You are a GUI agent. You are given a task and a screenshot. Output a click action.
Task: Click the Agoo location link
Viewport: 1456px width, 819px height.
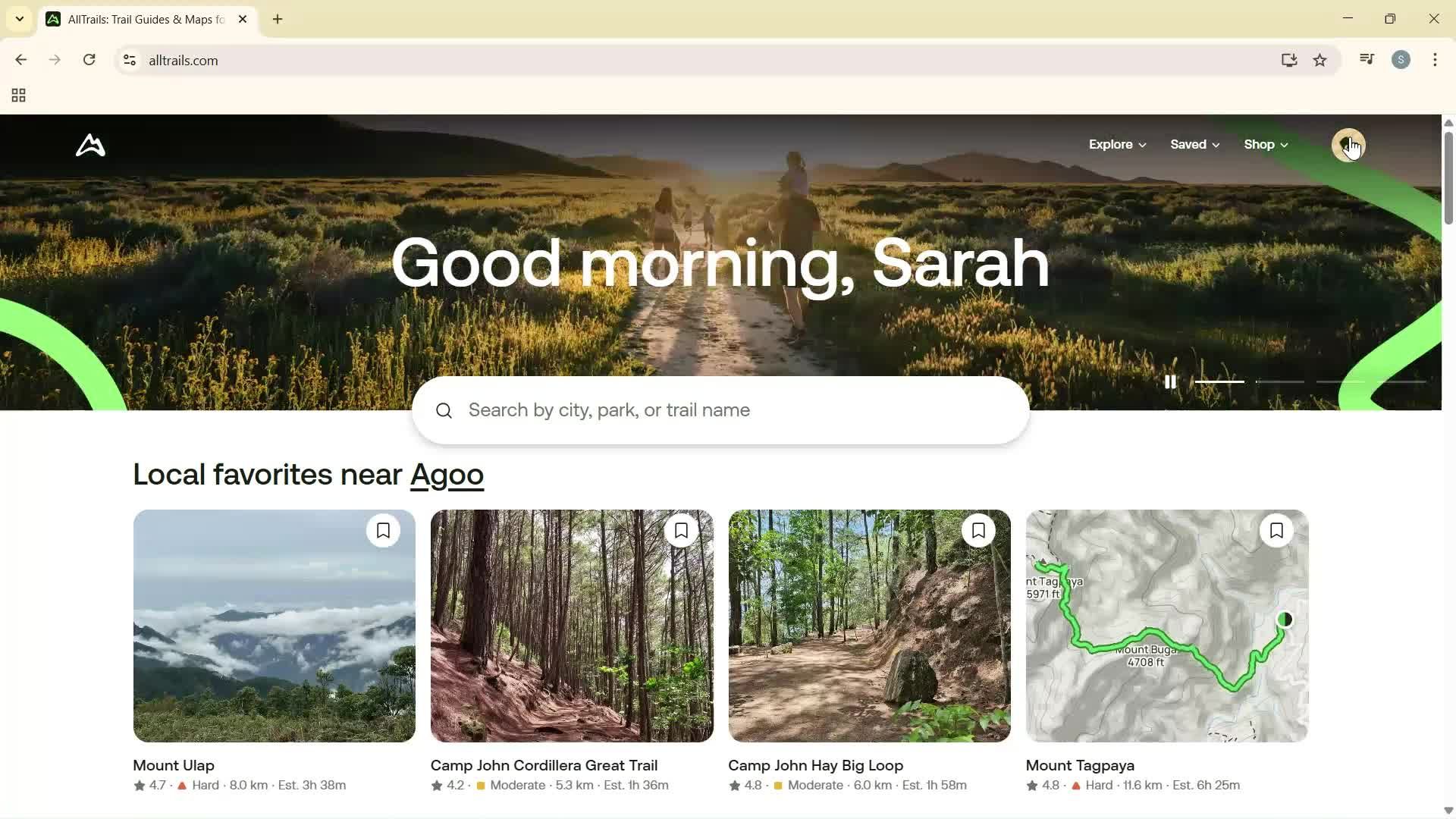click(447, 475)
